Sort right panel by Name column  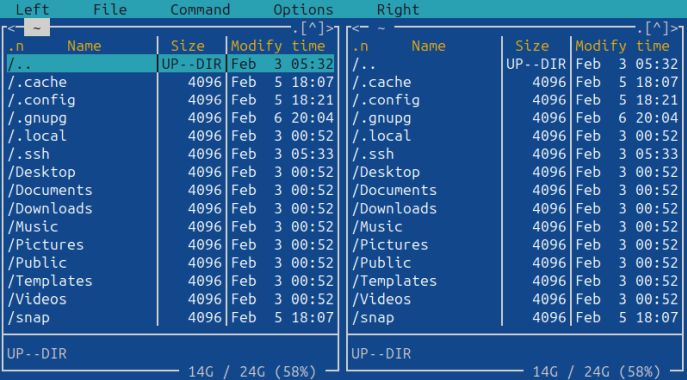click(x=428, y=46)
